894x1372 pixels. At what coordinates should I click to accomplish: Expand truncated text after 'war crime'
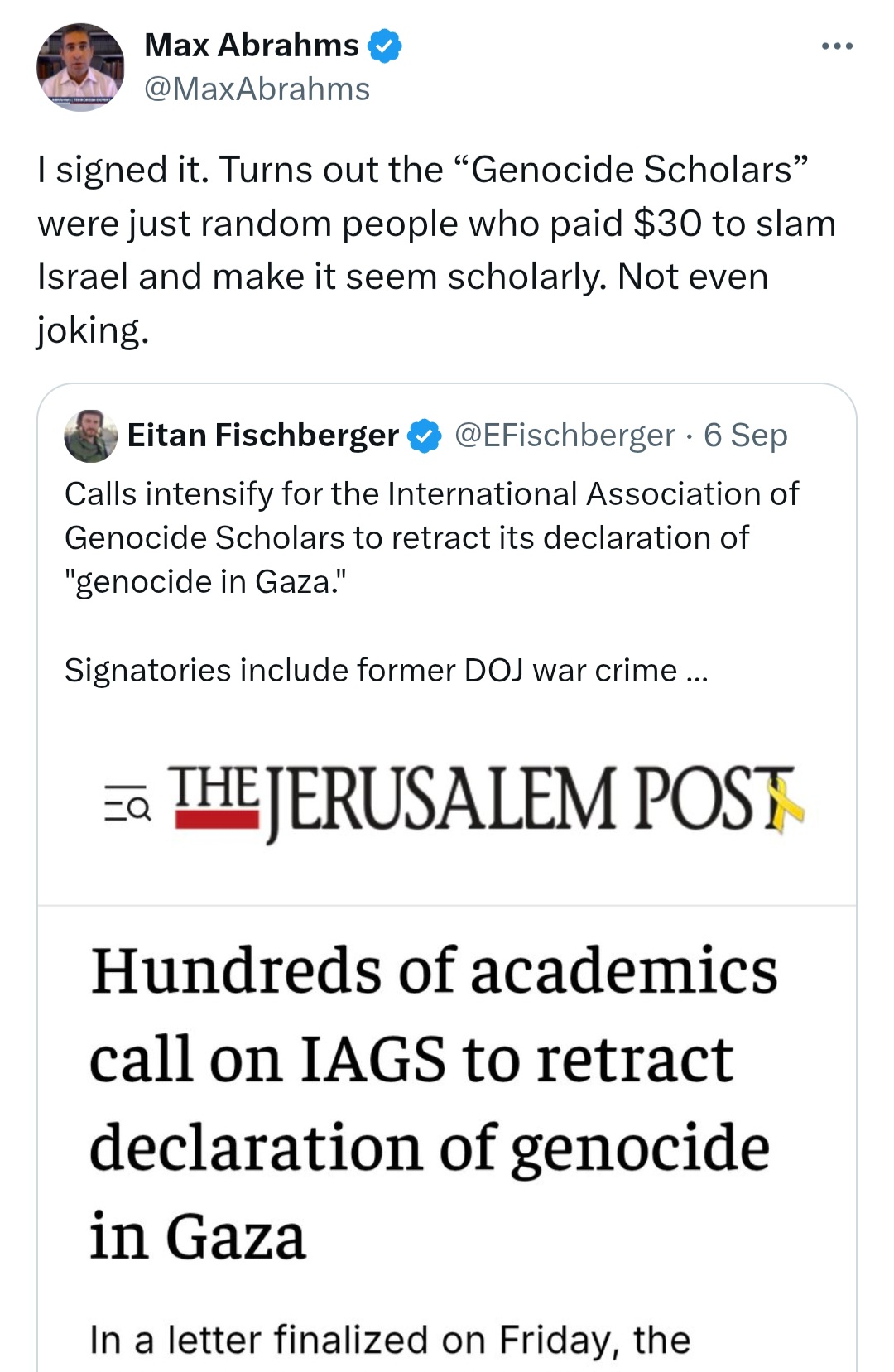[698, 671]
